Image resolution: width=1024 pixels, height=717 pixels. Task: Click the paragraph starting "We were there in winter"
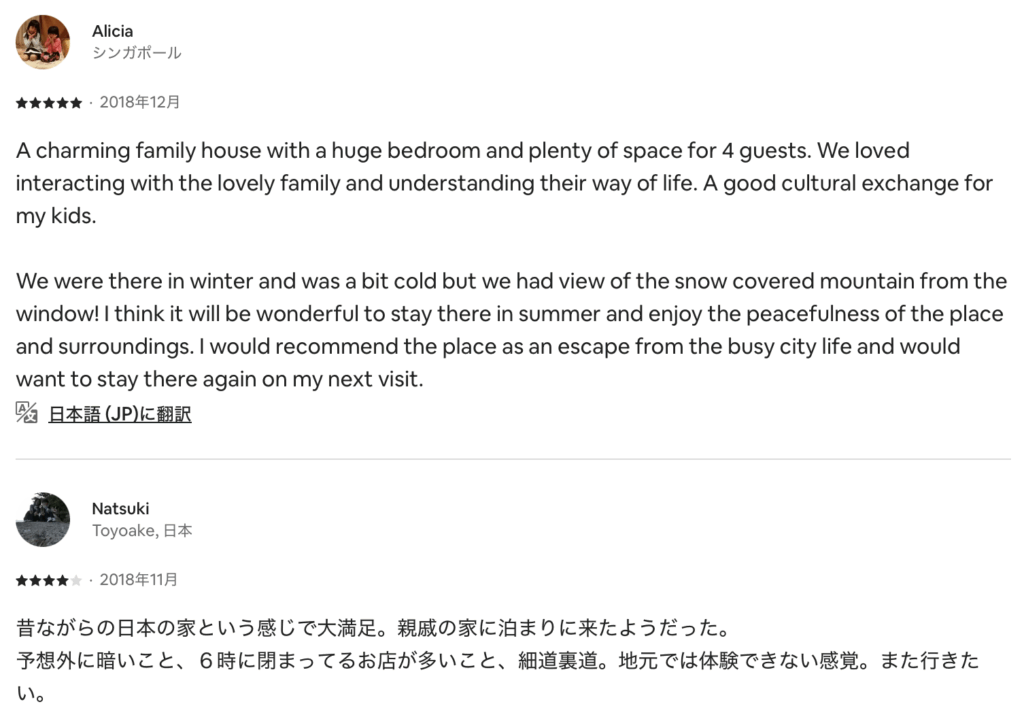coord(510,330)
